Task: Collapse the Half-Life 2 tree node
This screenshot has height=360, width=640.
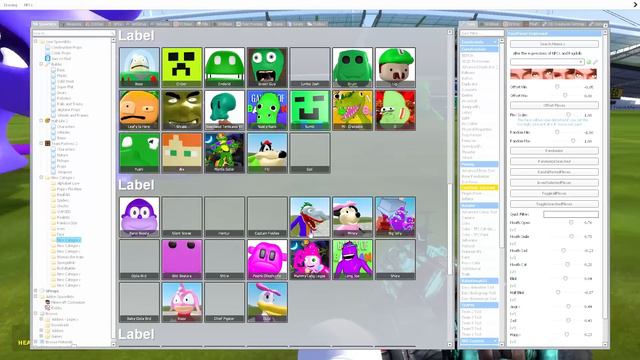Action: tap(41, 121)
